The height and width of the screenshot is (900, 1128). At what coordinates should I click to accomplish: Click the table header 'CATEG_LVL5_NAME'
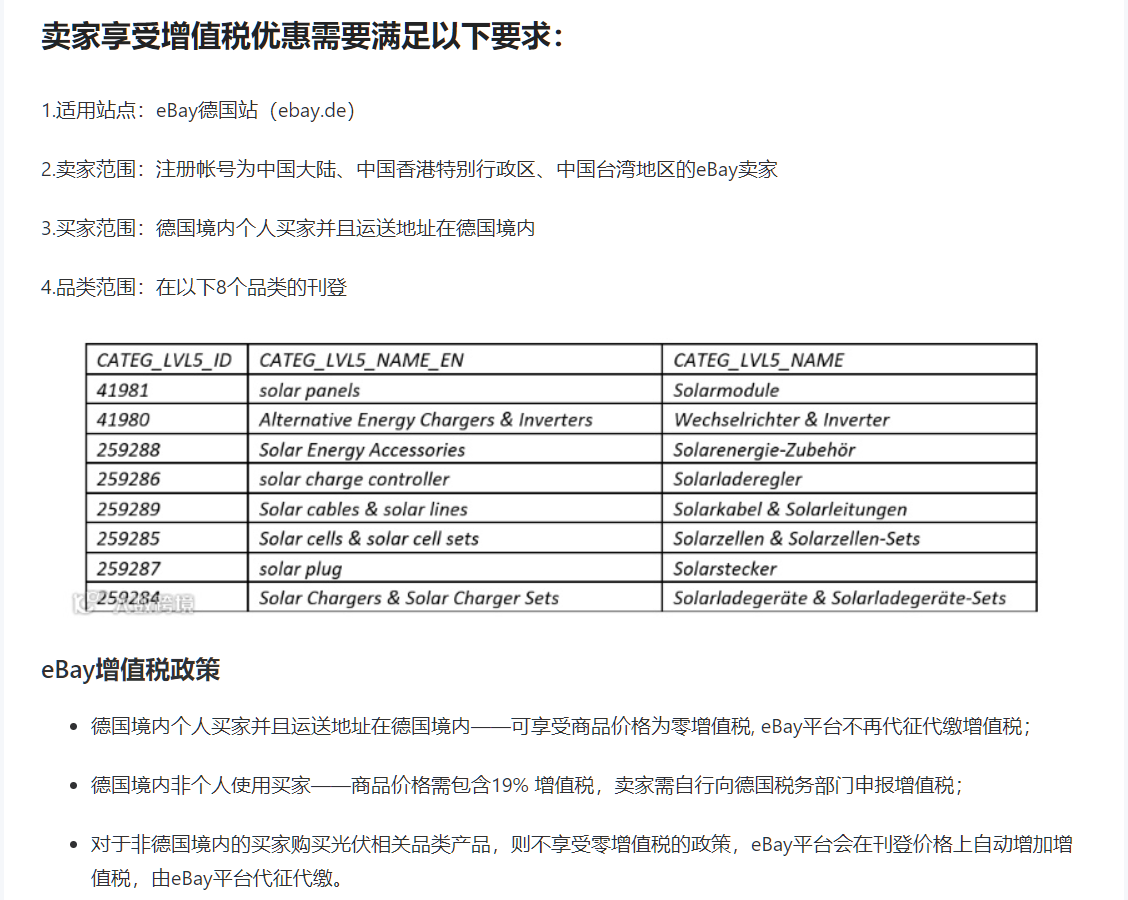click(849, 360)
